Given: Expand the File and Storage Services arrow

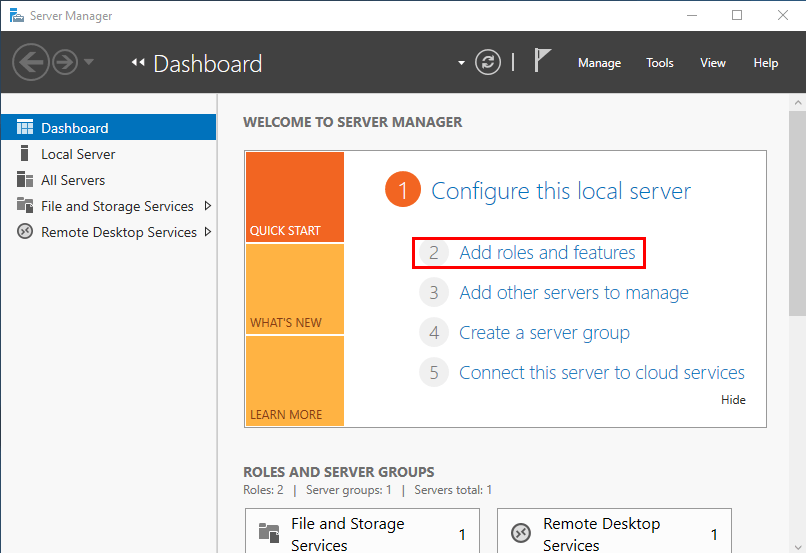Looking at the screenshot, I should [208, 206].
